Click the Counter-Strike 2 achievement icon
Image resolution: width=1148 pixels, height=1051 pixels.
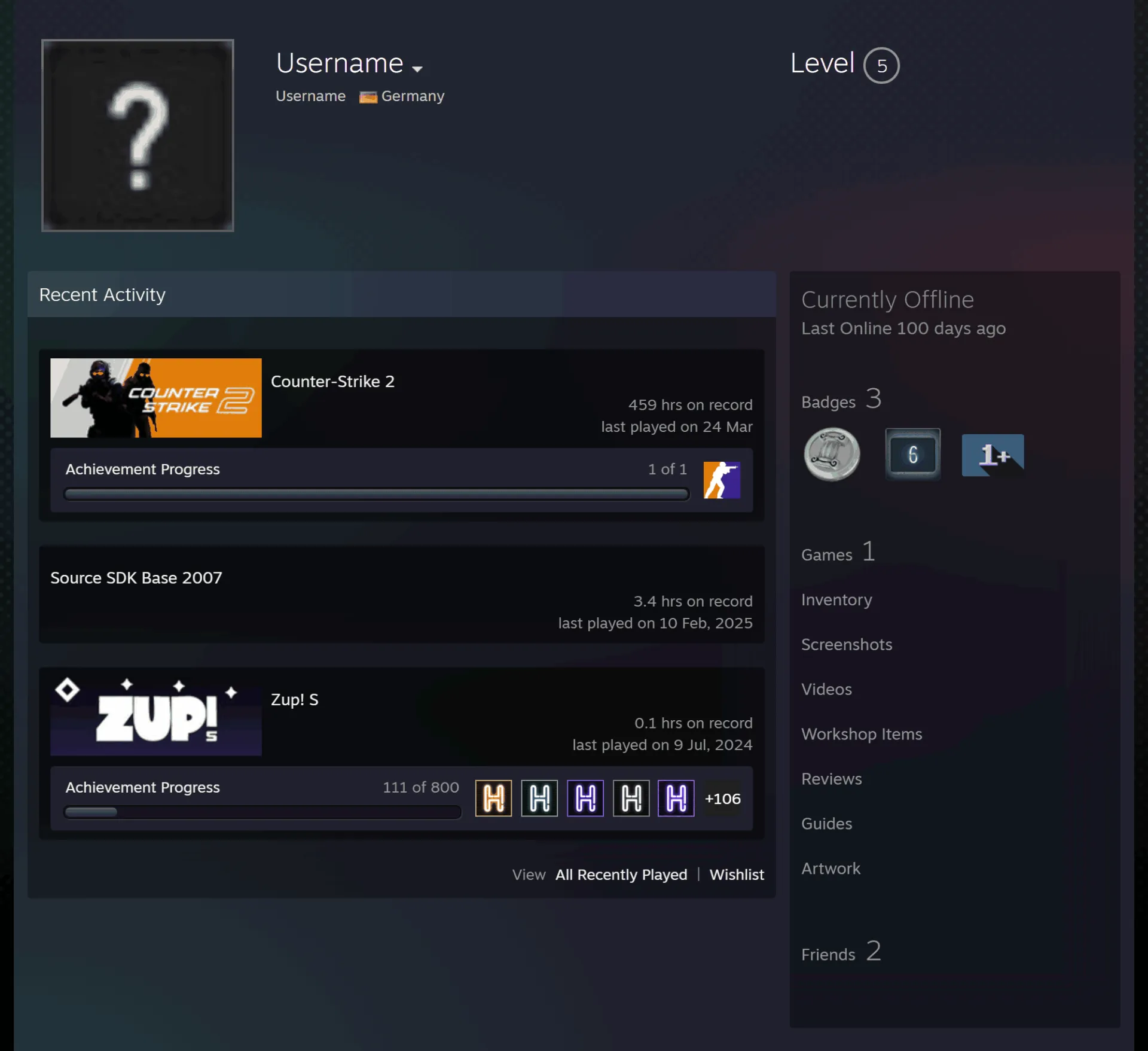(722, 480)
